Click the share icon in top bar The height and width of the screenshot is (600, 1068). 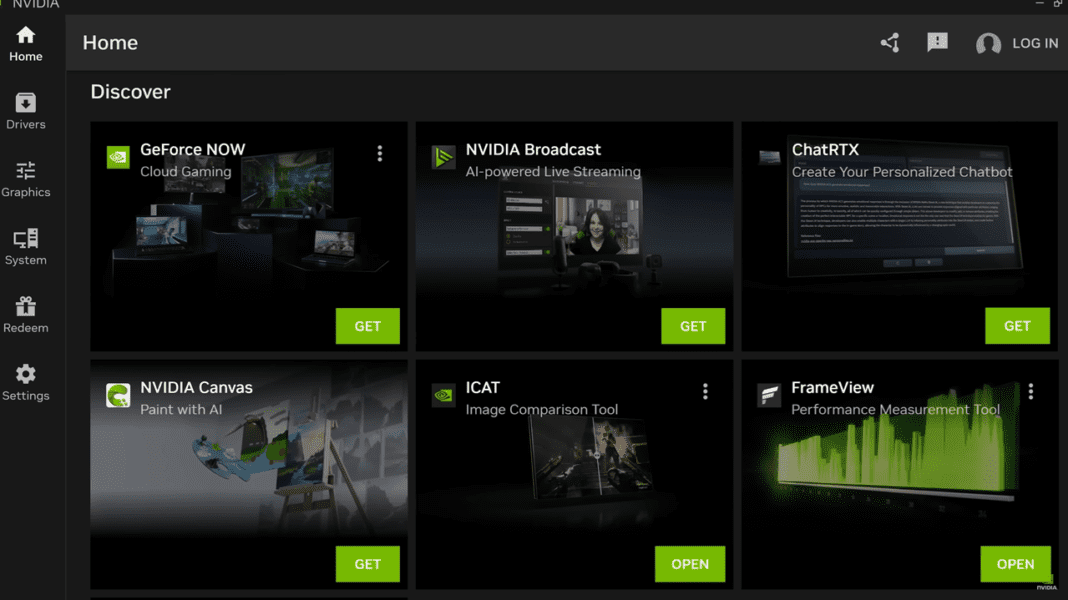[x=889, y=42]
